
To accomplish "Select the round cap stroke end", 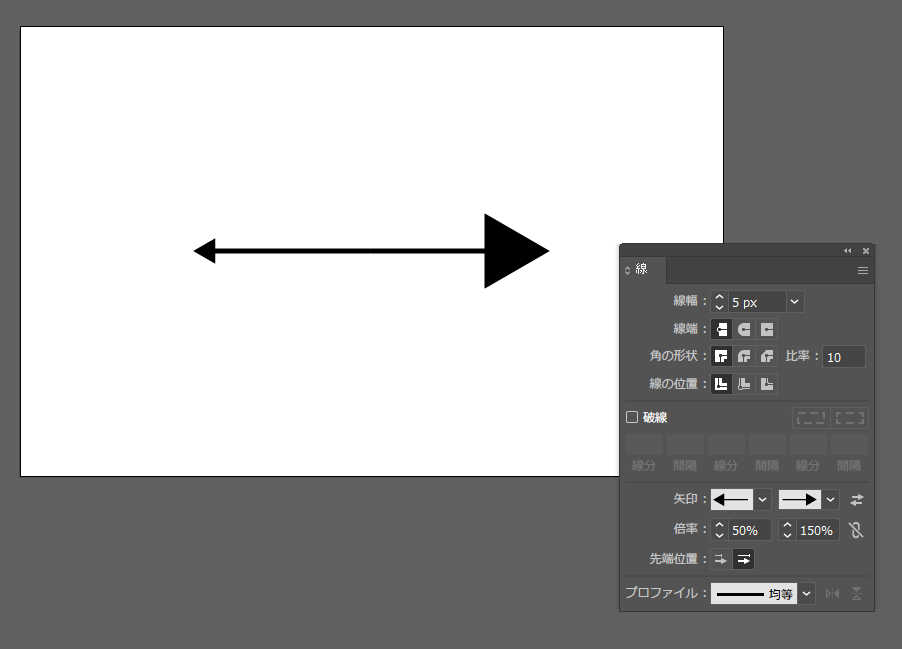I will 744,329.
